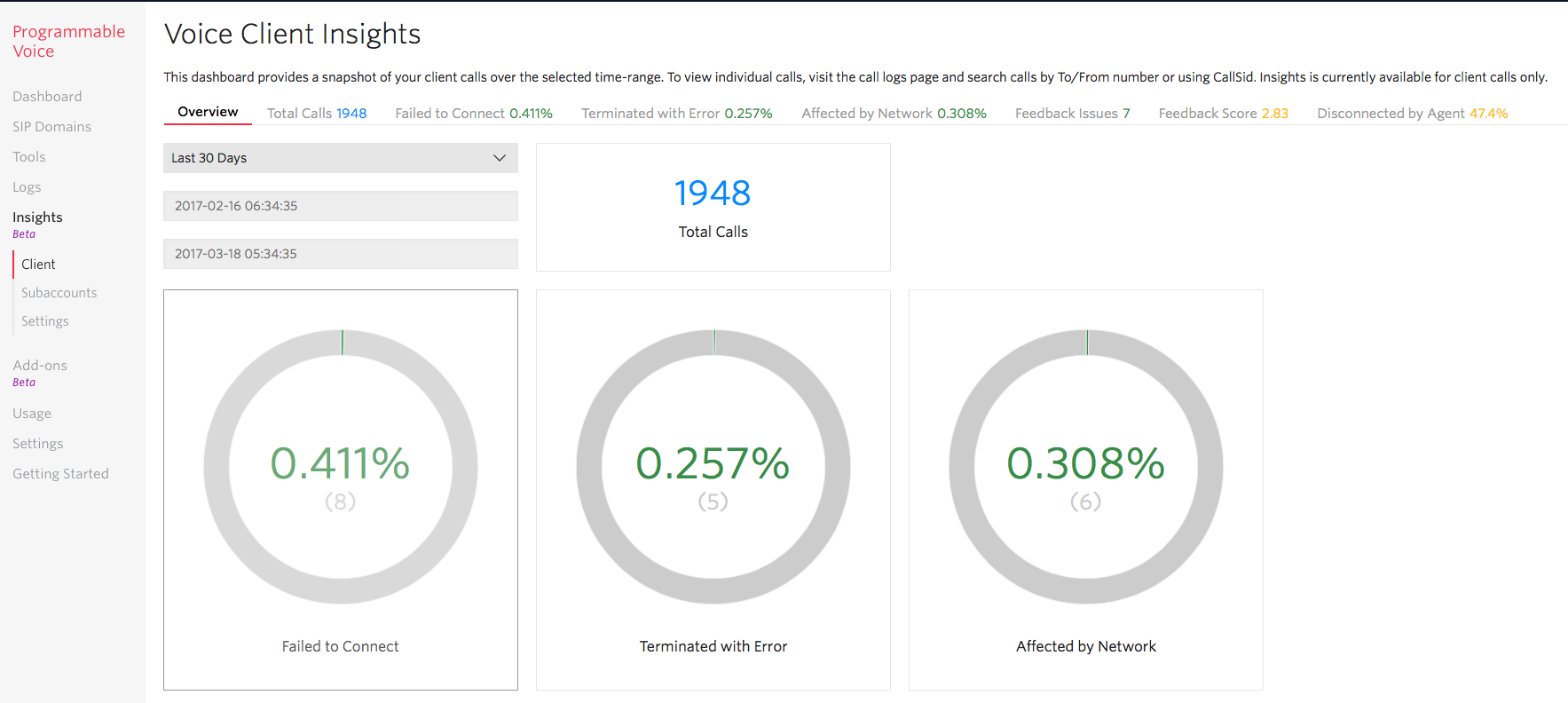Click the Failed to Connect card label
This screenshot has width=1568, height=703.
pos(341,646)
